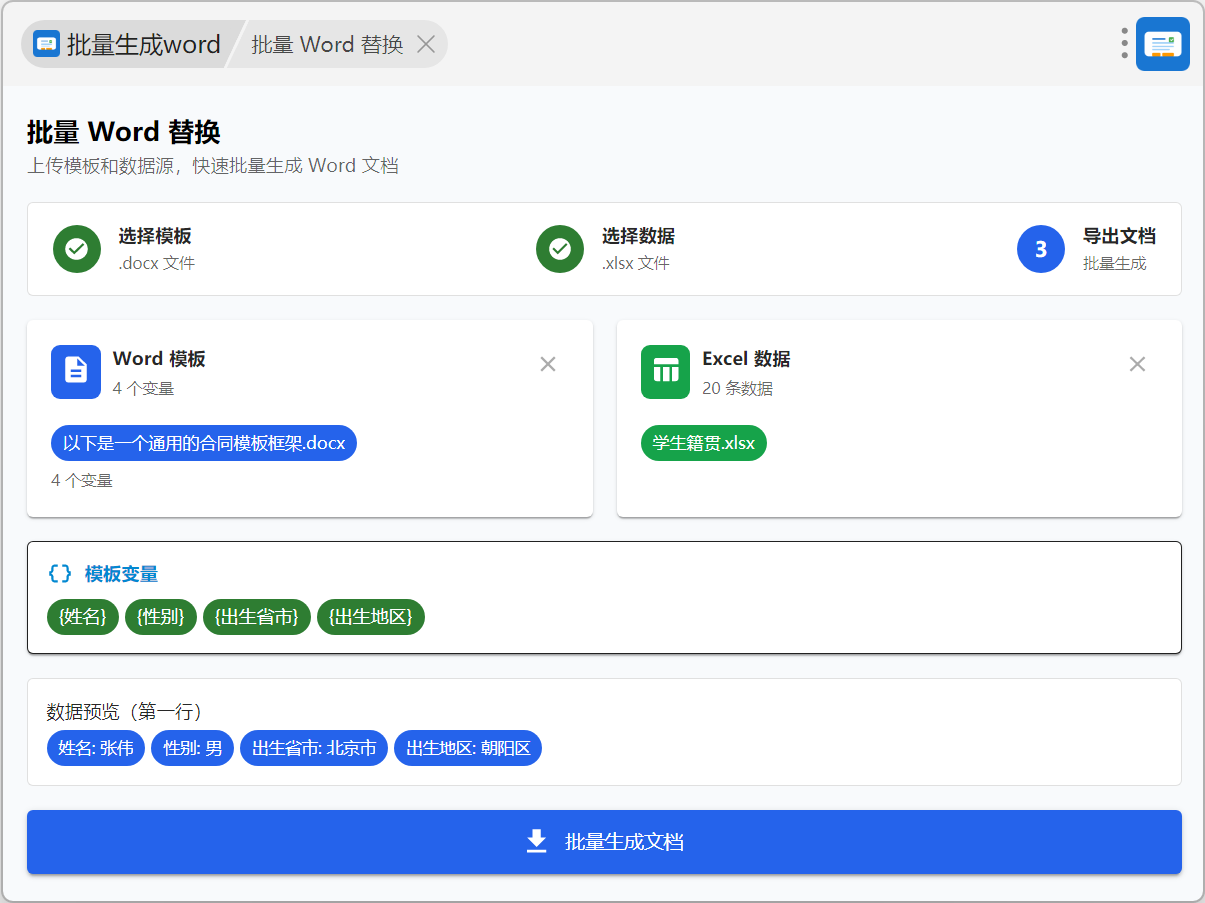The width and height of the screenshot is (1205, 903).
Task: Click the blue Word template document icon
Action: coord(76,371)
